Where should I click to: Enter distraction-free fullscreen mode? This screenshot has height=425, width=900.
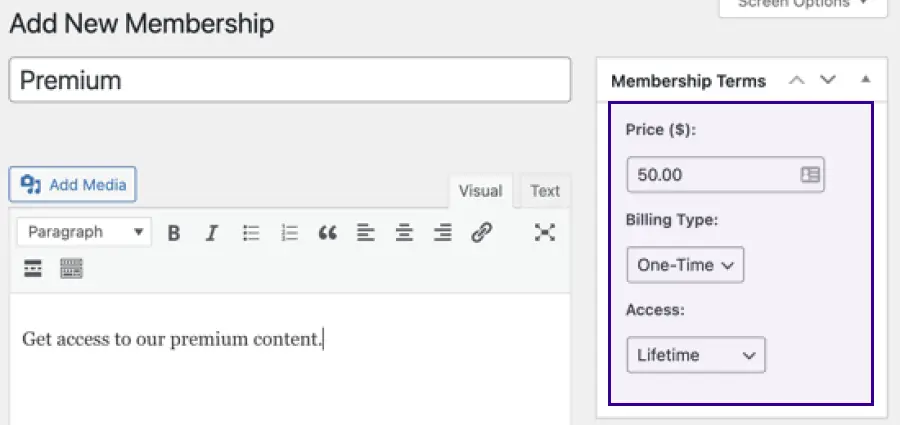pos(544,233)
